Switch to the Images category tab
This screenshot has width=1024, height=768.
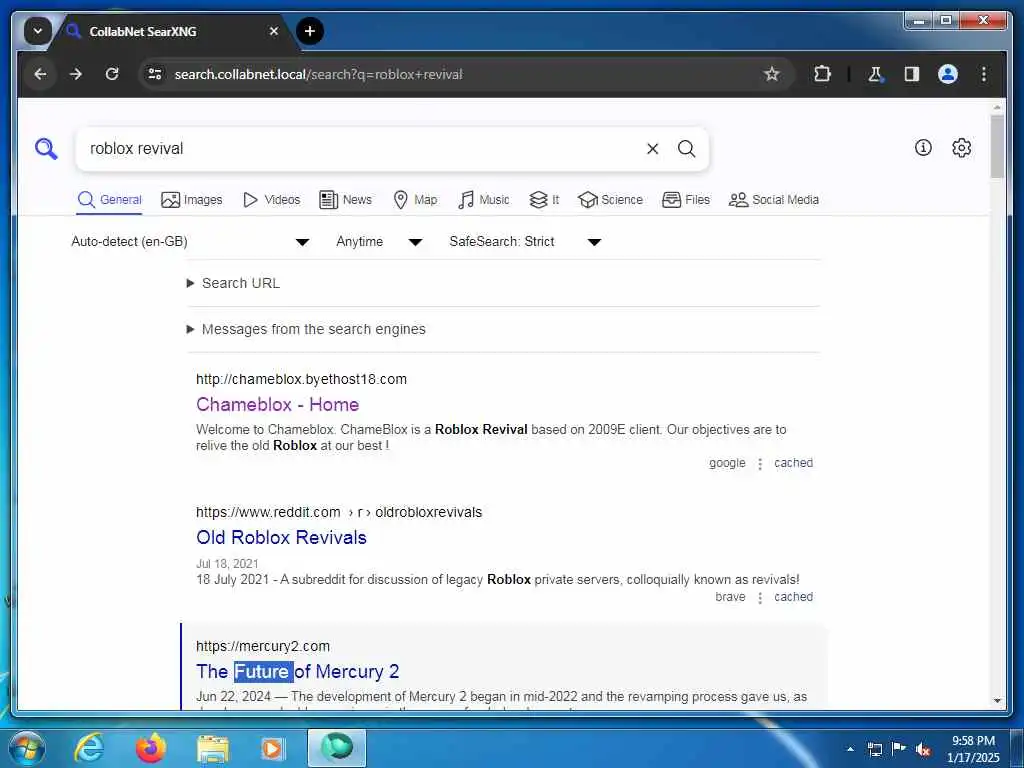tap(192, 200)
